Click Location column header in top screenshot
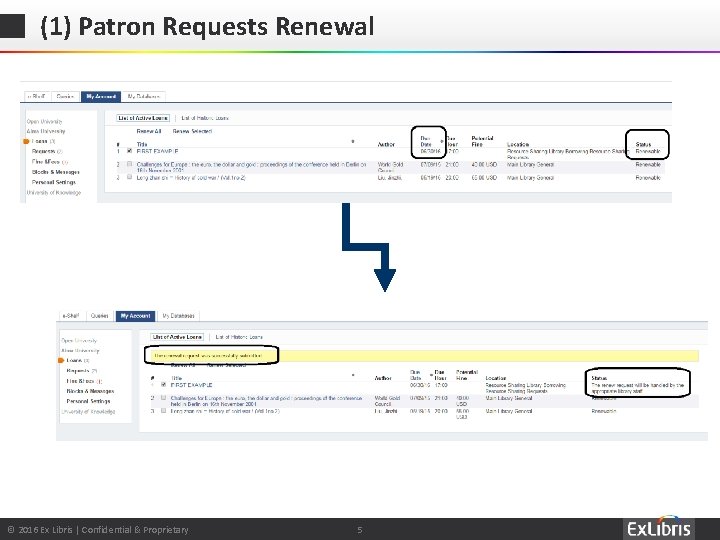Viewport: 720px width, 540px height. click(x=518, y=144)
